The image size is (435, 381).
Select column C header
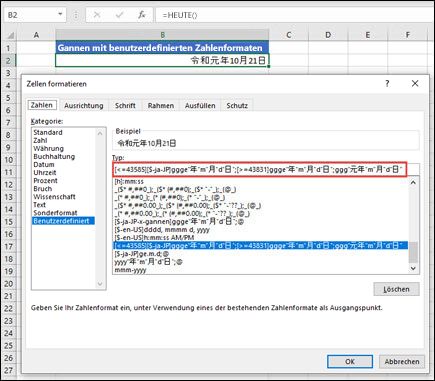point(289,35)
